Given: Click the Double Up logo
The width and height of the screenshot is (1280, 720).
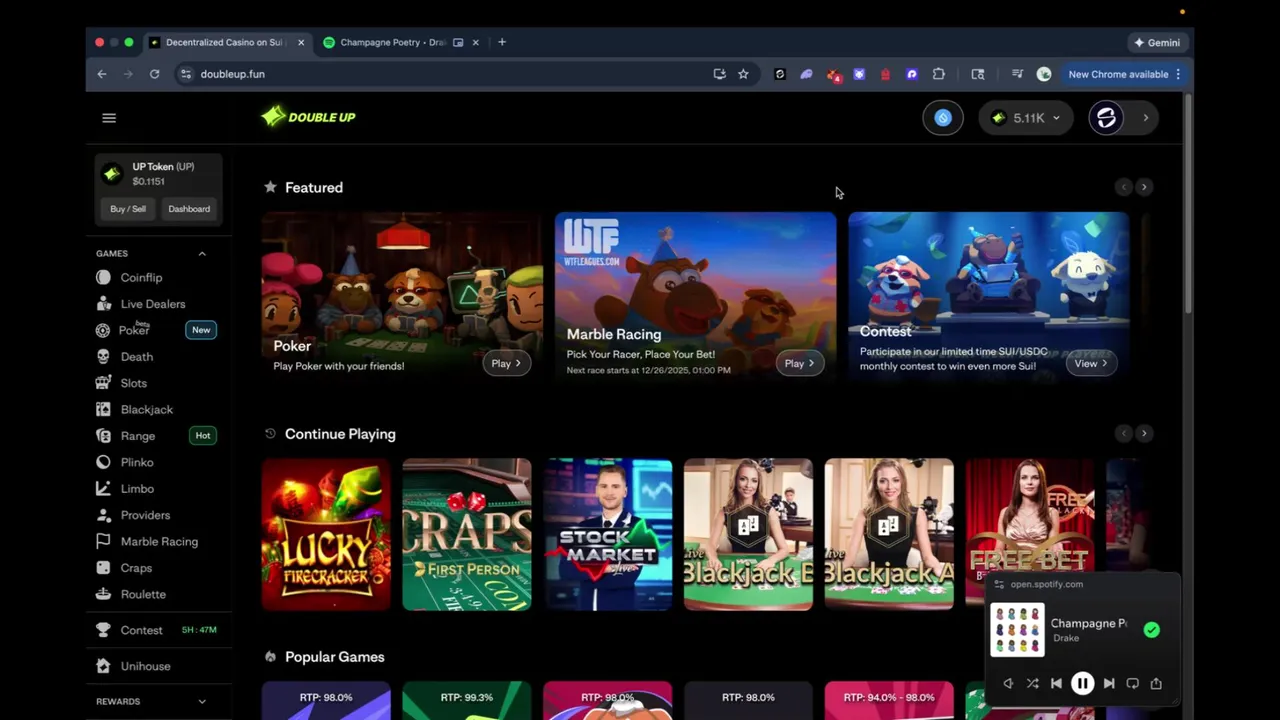Looking at the screenshot, I should (x=308, y=117).
